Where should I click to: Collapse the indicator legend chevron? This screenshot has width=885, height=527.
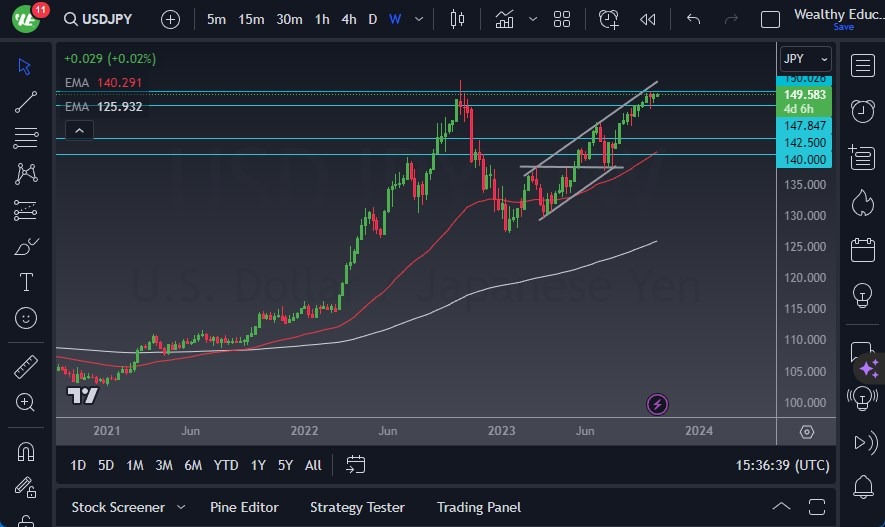point(78,130)
